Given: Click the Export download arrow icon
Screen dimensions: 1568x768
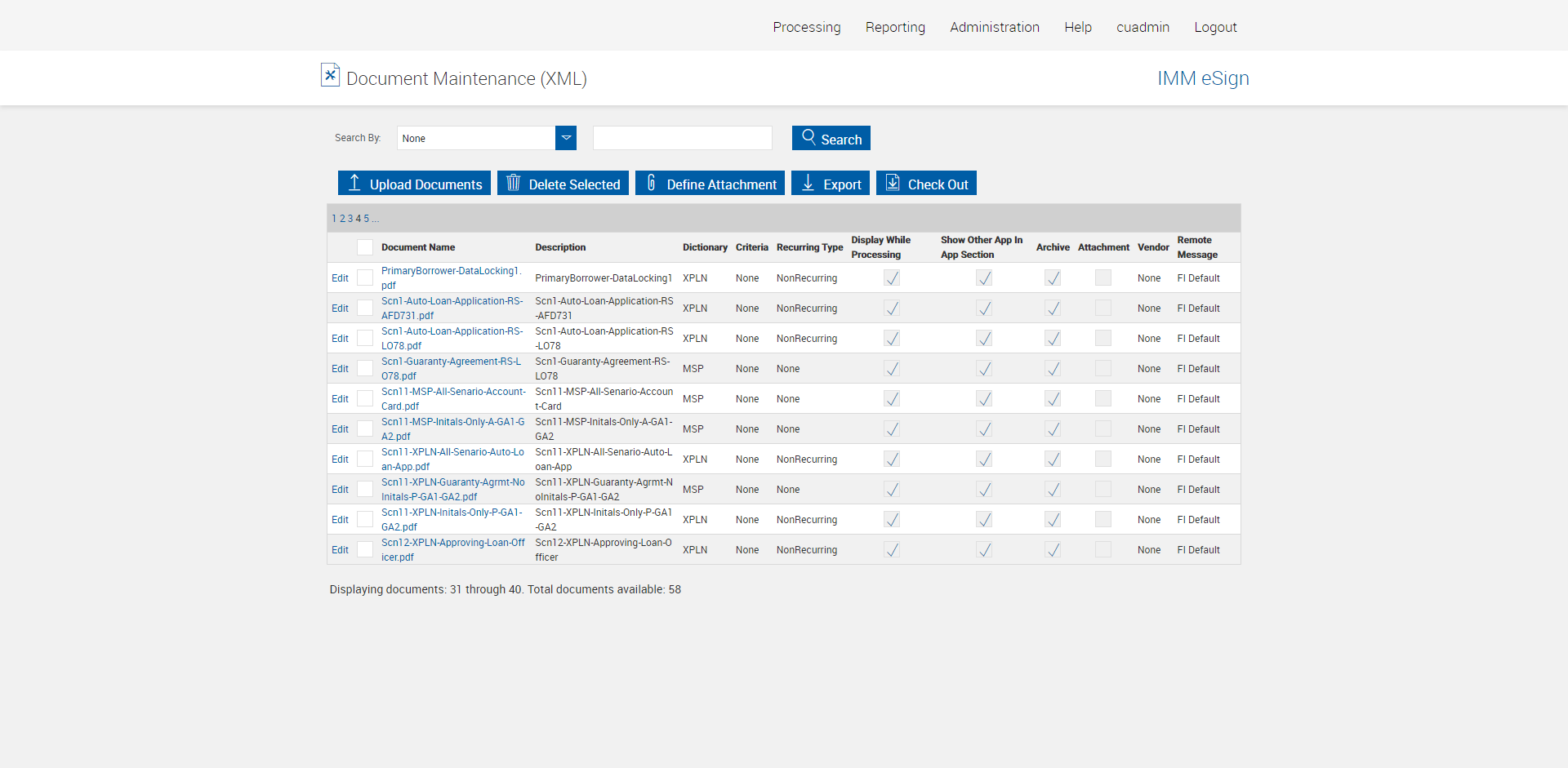Looking at the screenshot, I should [x=808, y=183].
